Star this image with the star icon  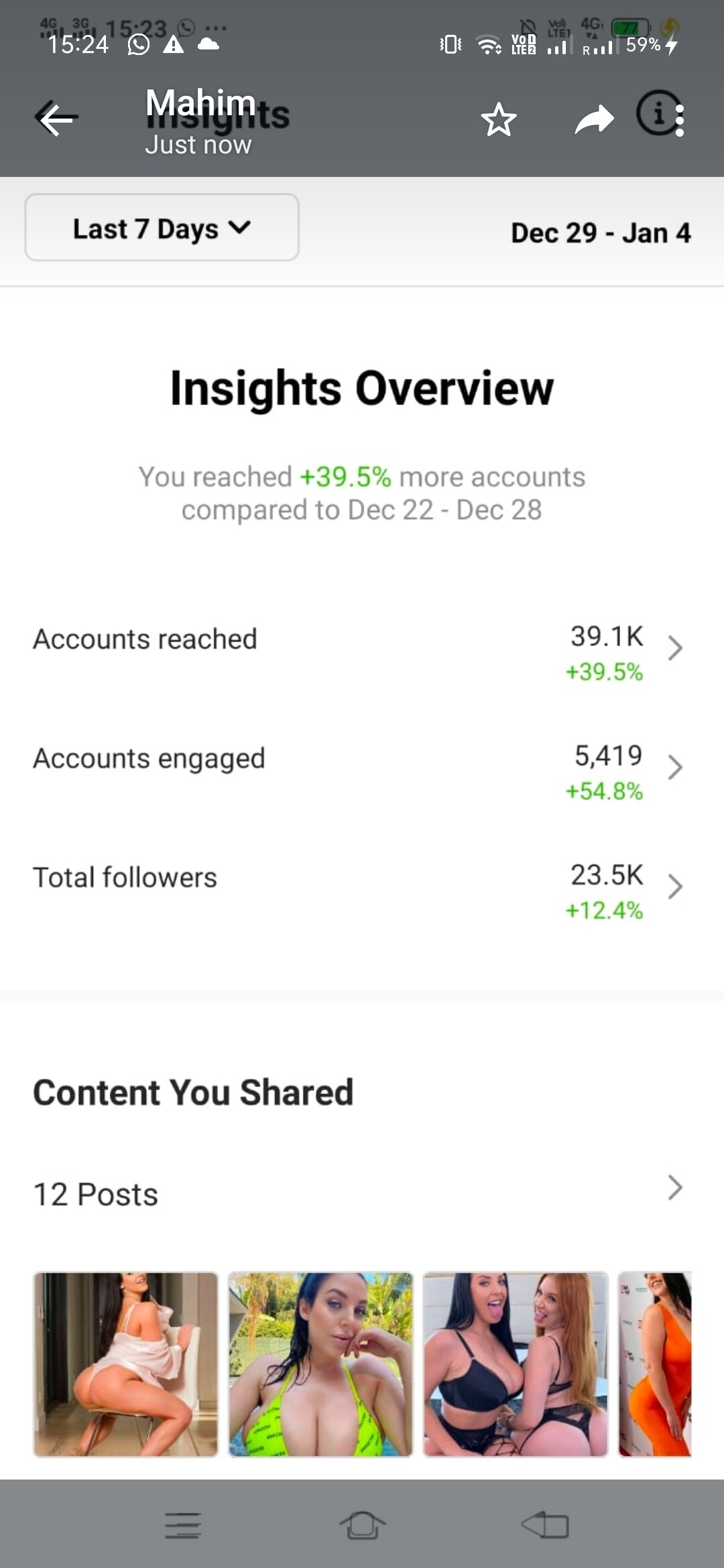[x=499, y=120]
